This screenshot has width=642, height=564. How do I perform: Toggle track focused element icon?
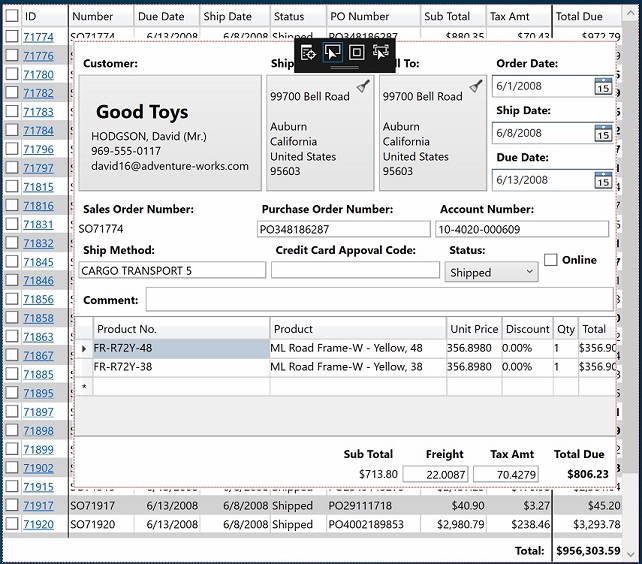pyautogui.click(x=381, y=52)
